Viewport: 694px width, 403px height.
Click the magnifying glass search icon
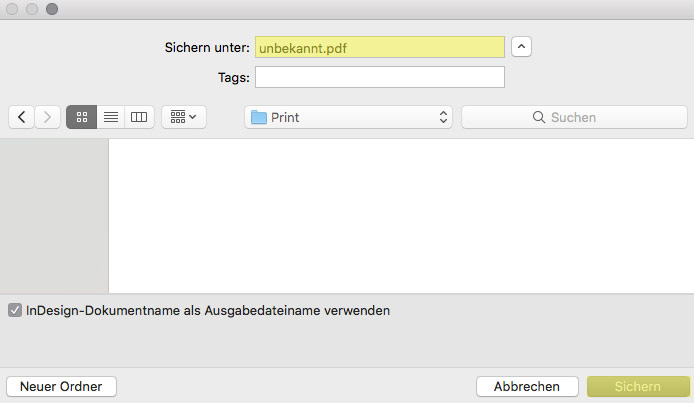pyautogui.click(x=539, y=117)
